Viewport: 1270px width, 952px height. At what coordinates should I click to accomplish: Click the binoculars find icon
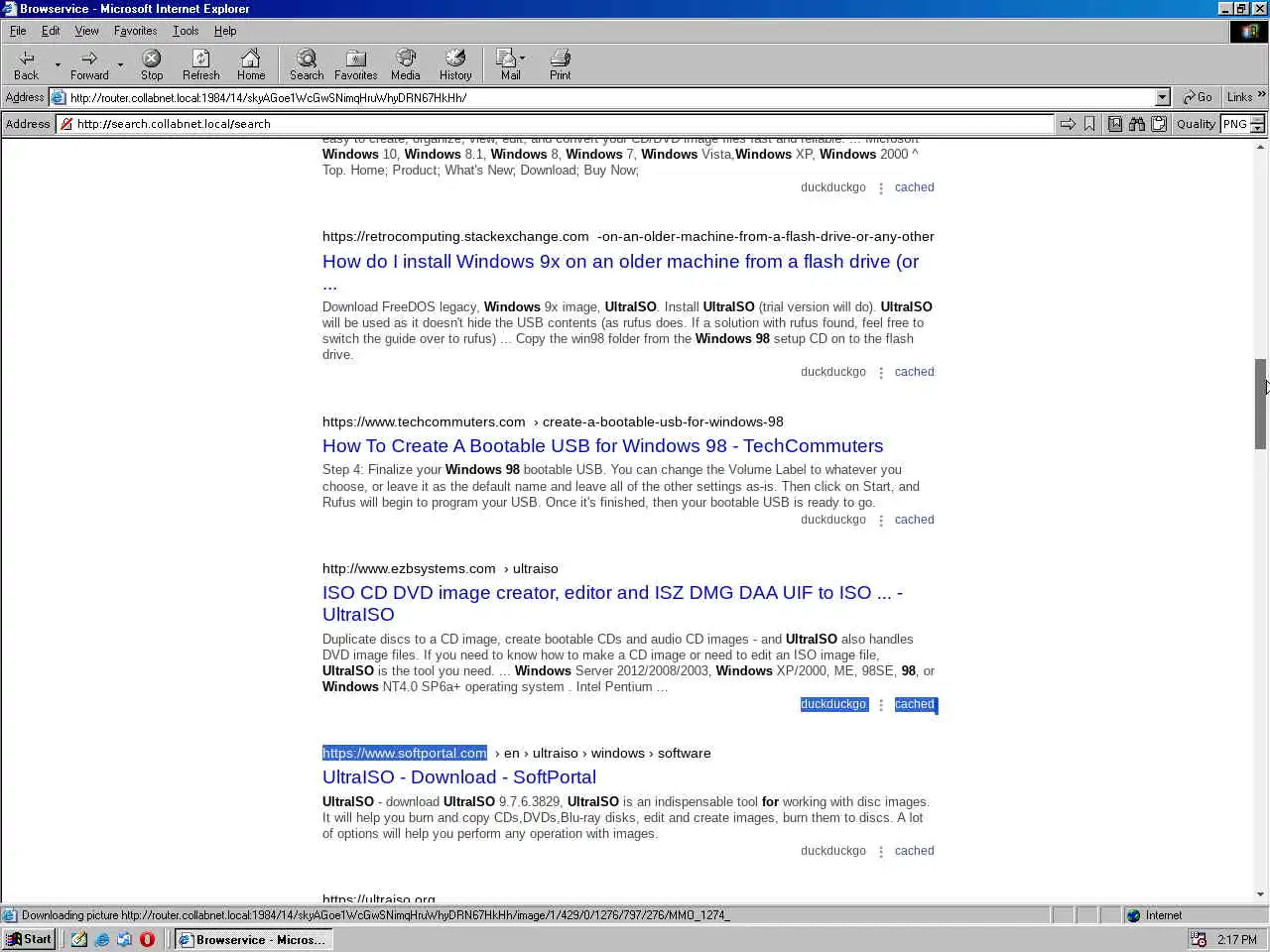pyautogui.click(x=1137, y=124)
